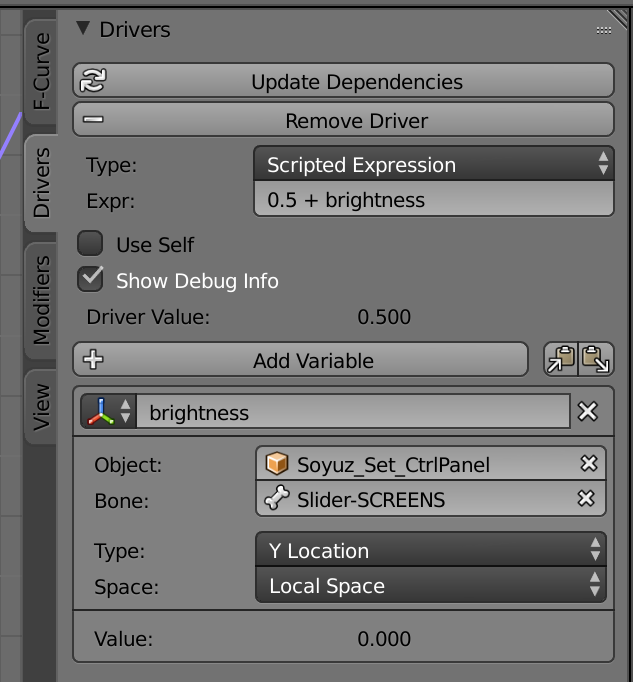Open the Scripted Expression type dropdown

click(x=433, y=165)
